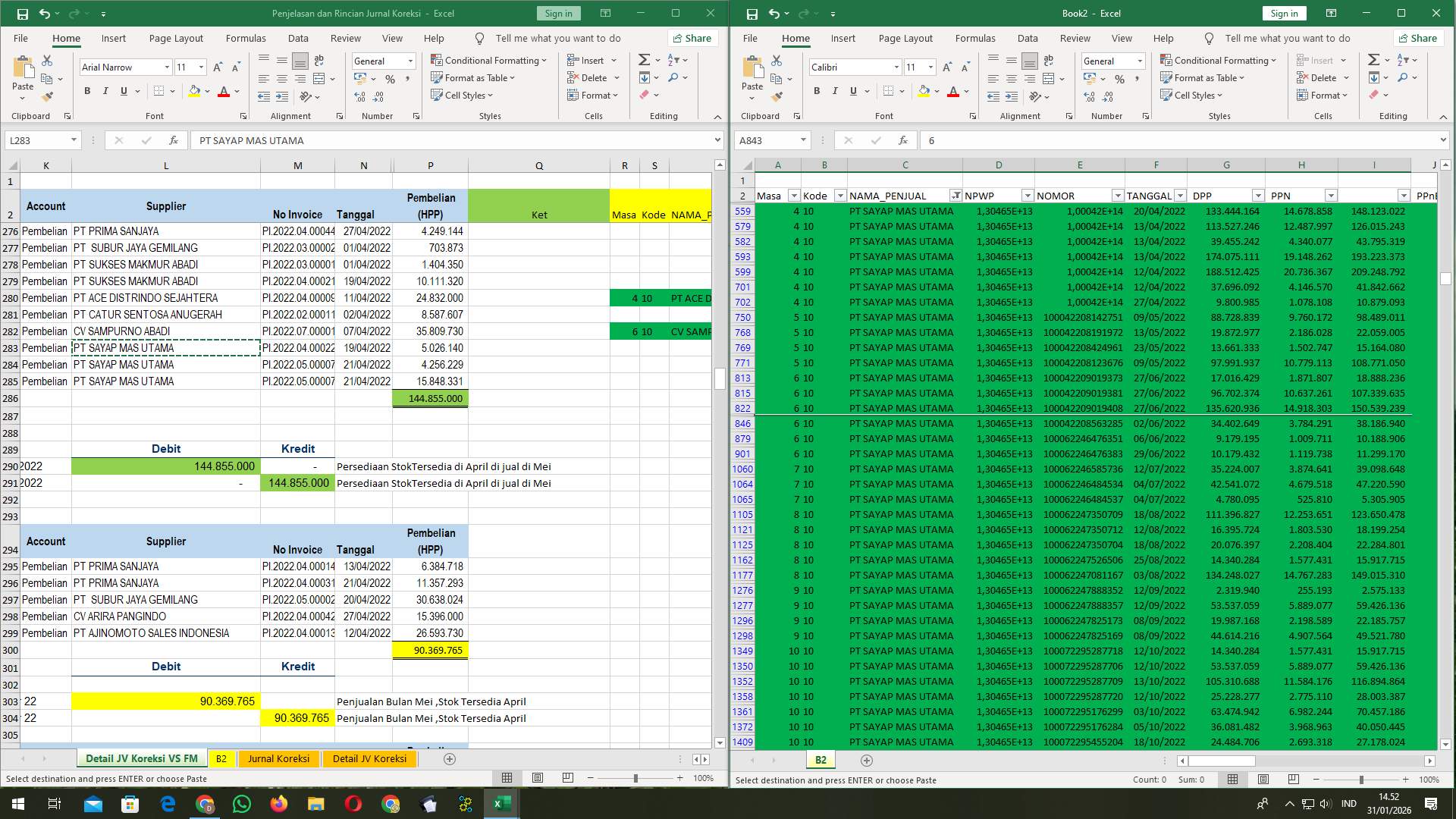The width and height of the screenshot is (1456, 819).
Task: Enable Wrap Text for the selection
Action: pyautogui.click(x=318, y=60)
